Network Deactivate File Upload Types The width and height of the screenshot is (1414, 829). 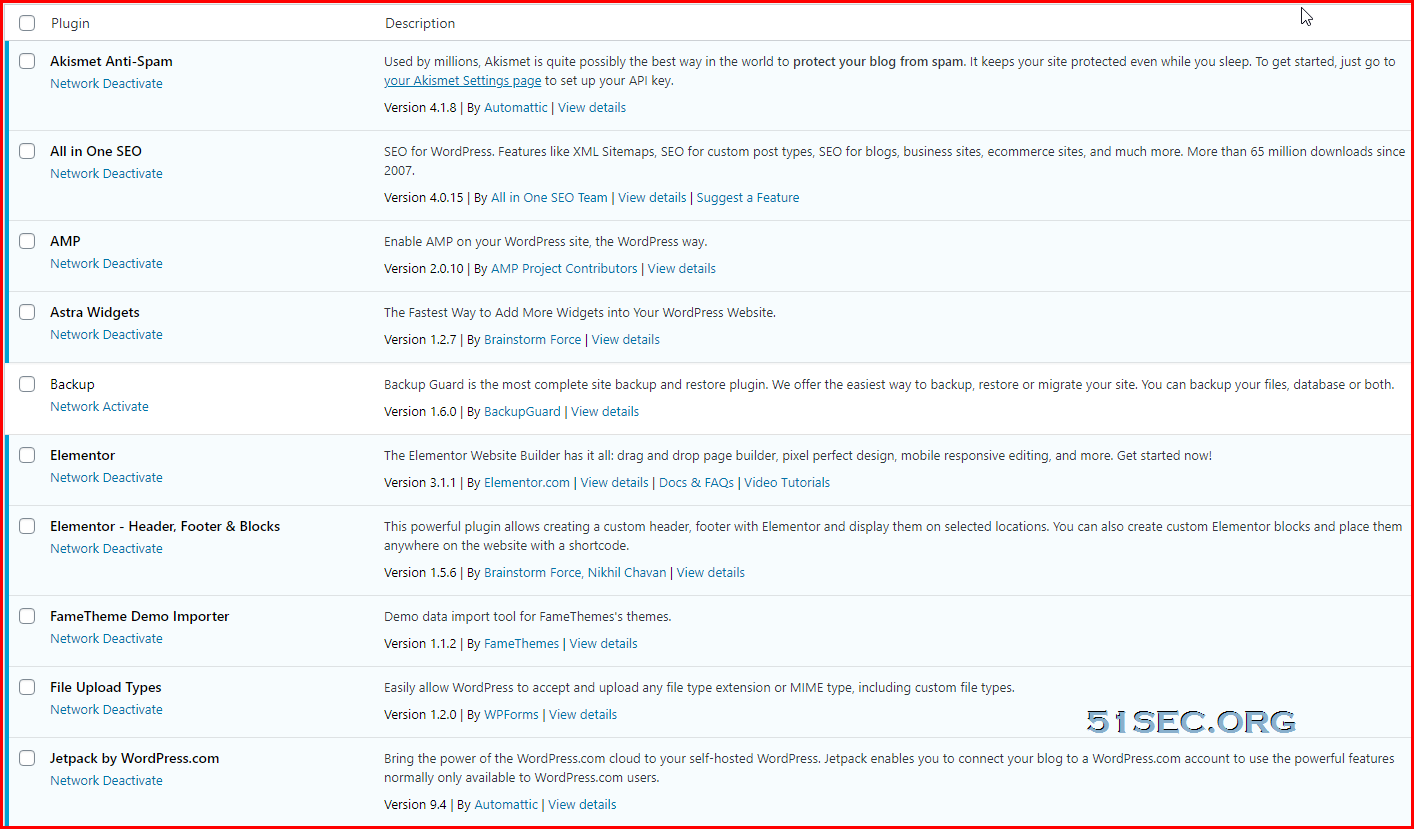pos(106,710)
